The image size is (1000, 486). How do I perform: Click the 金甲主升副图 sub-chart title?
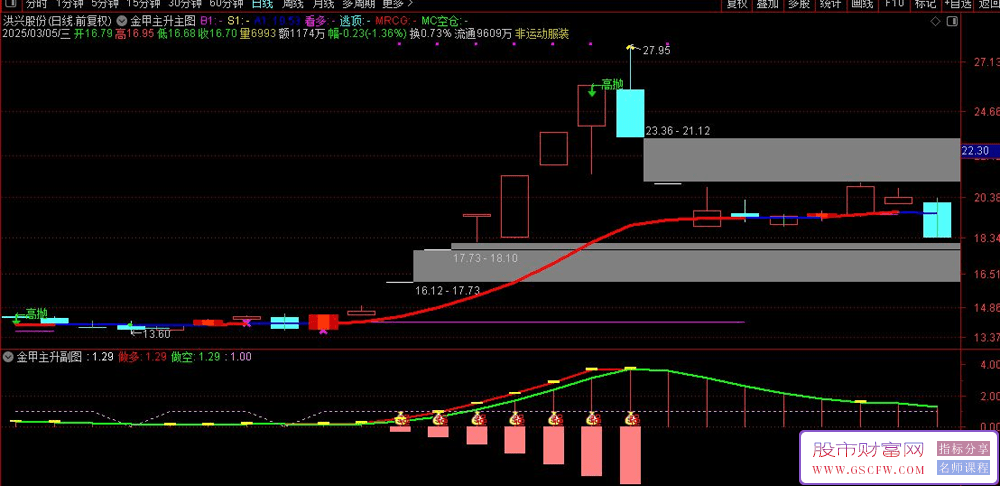point(48,357)
